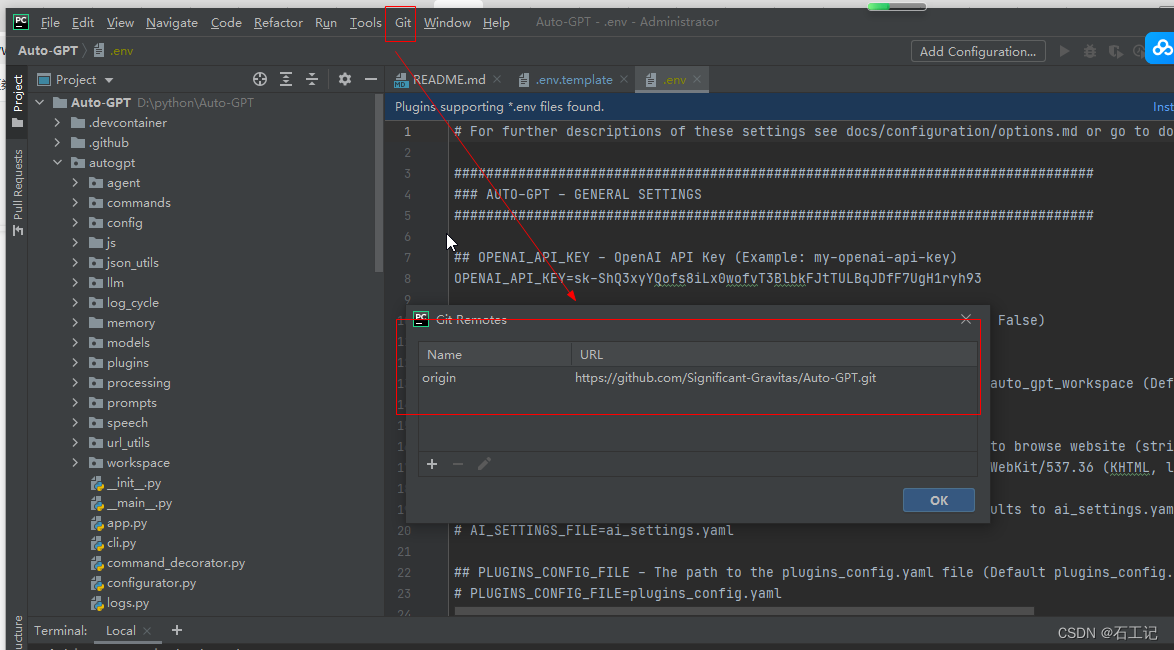Click Add Configuration button
The height and width of the screenshot is (650, 1174).
978,51
